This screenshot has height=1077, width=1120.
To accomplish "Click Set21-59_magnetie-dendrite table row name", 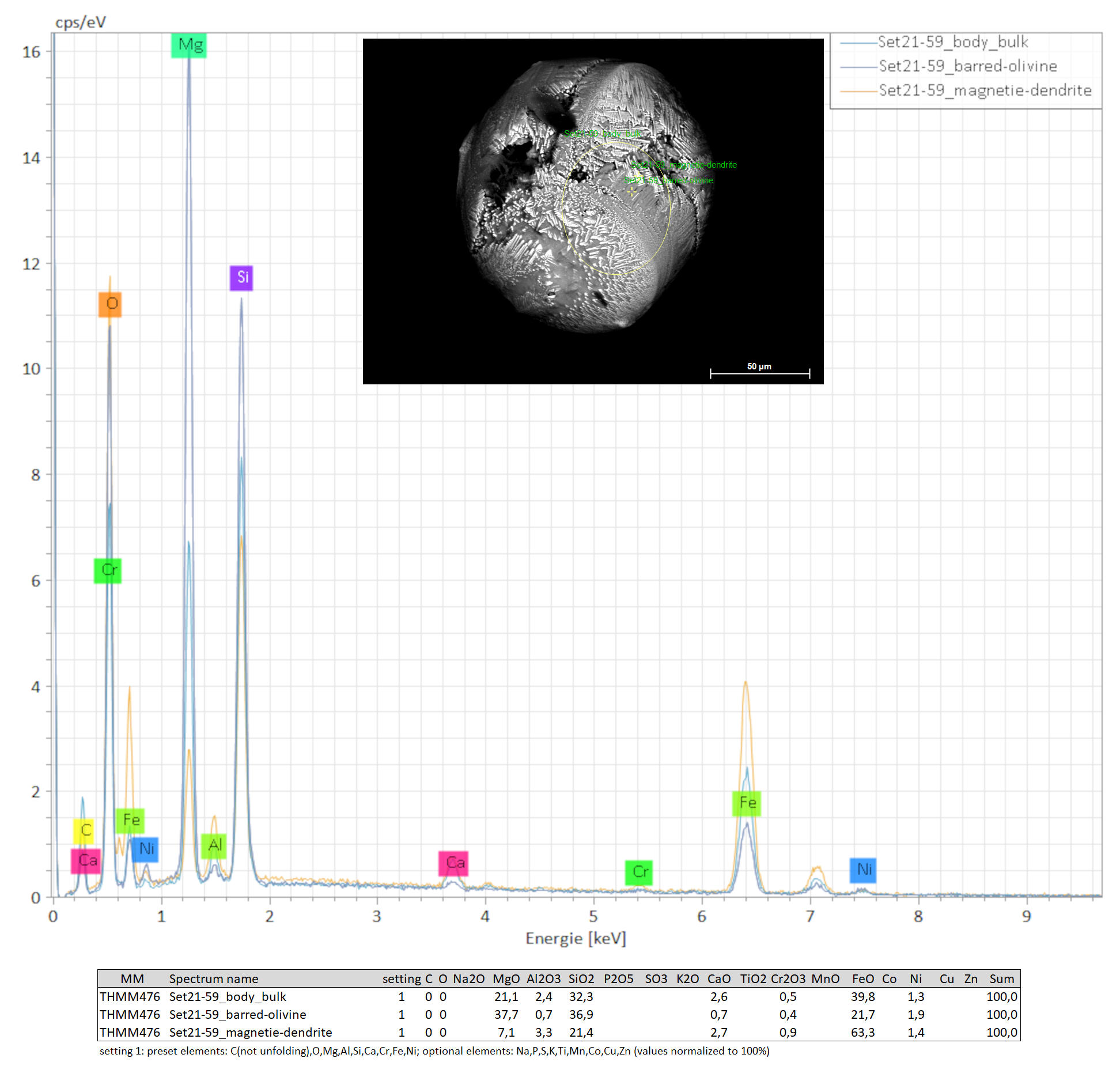I will (x=250, y=1032).
